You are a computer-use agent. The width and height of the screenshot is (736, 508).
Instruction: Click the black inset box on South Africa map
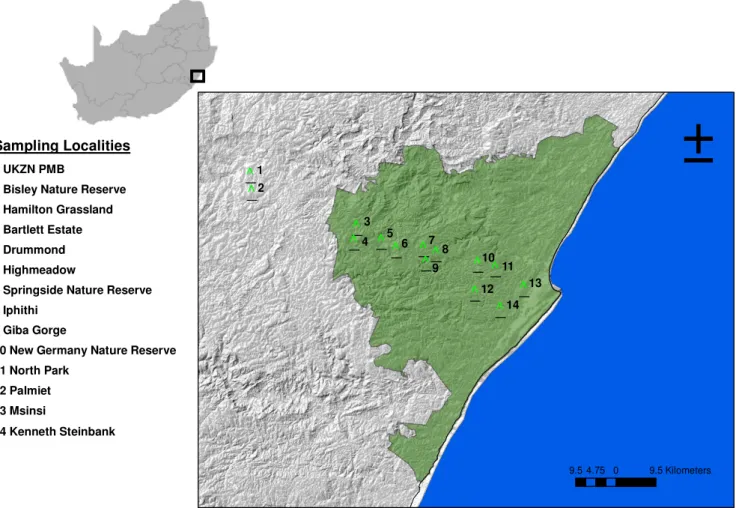198,76
